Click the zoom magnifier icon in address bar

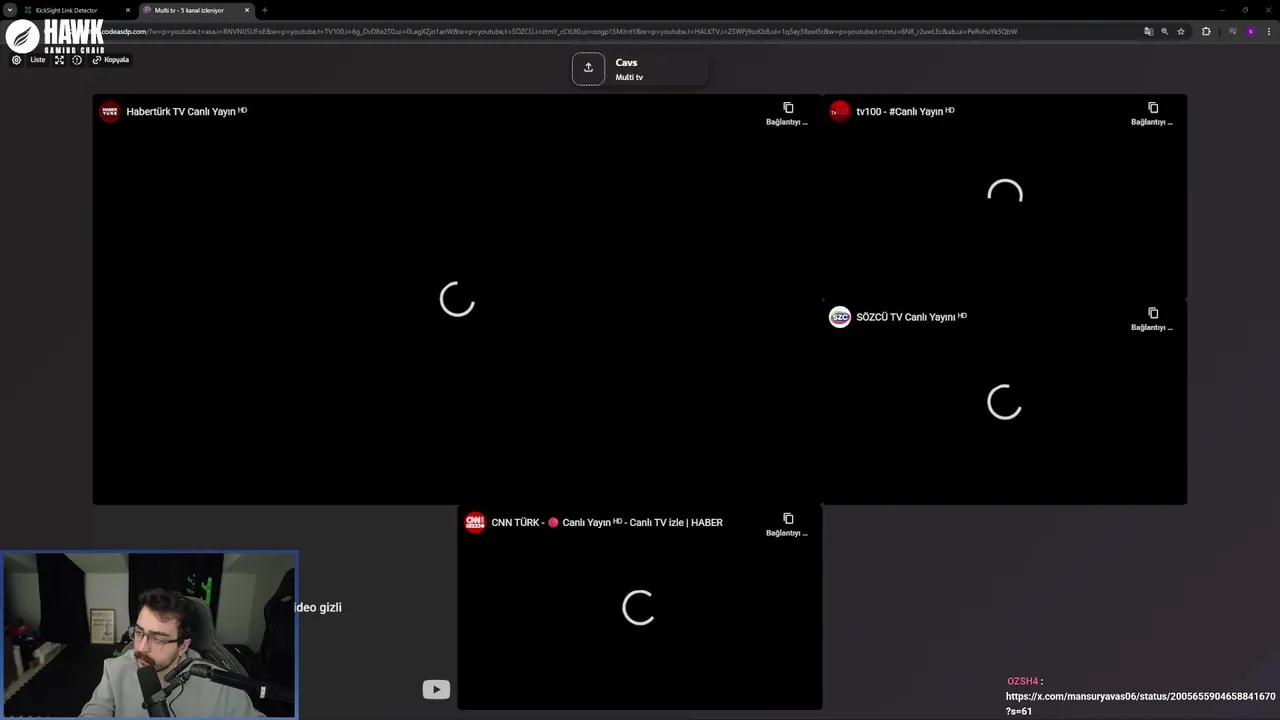tap(1164, 31)
